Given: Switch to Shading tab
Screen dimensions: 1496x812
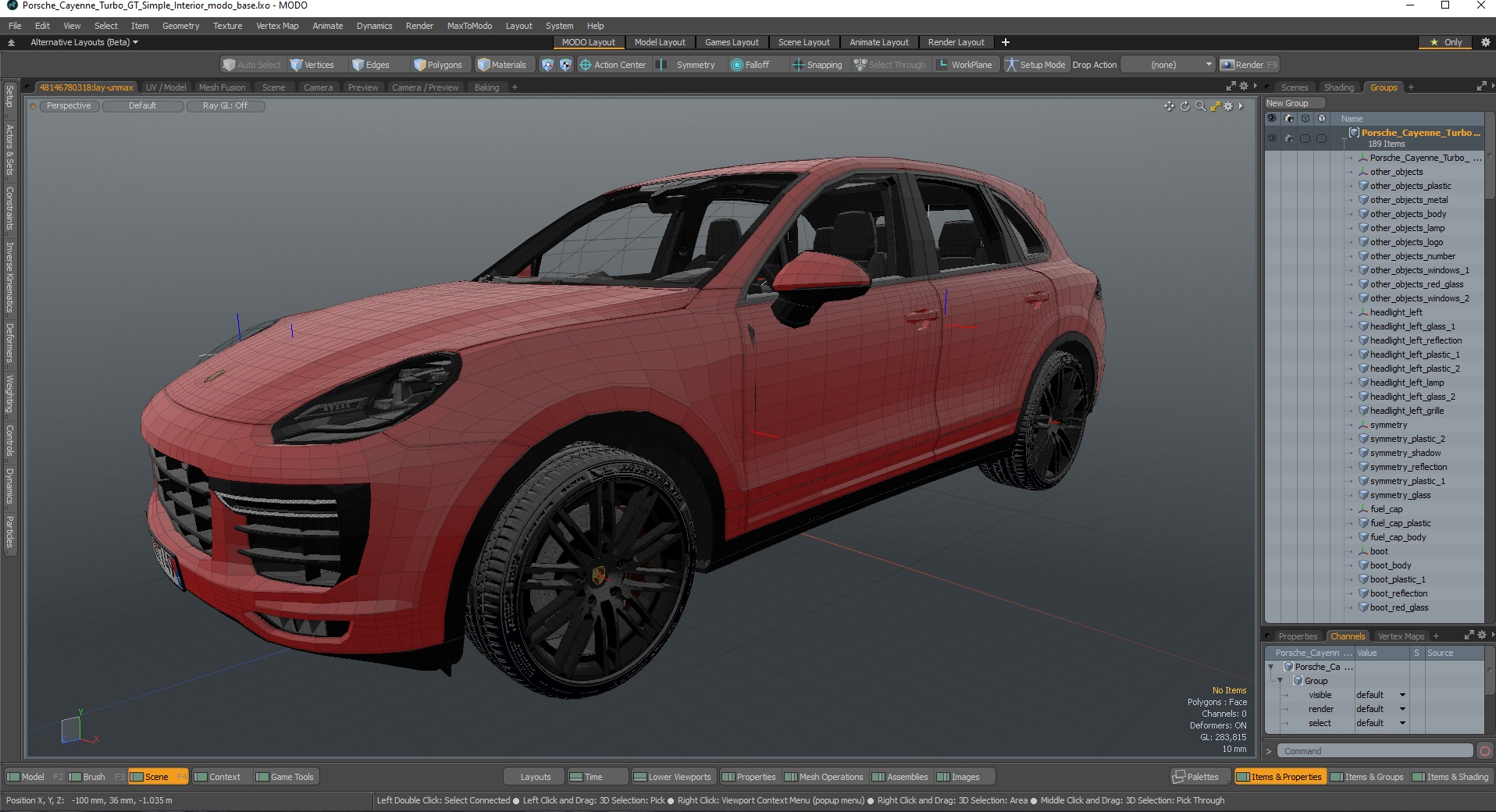Looking at the screenshot, I should pyautogui.click(x=1339, y=87).
